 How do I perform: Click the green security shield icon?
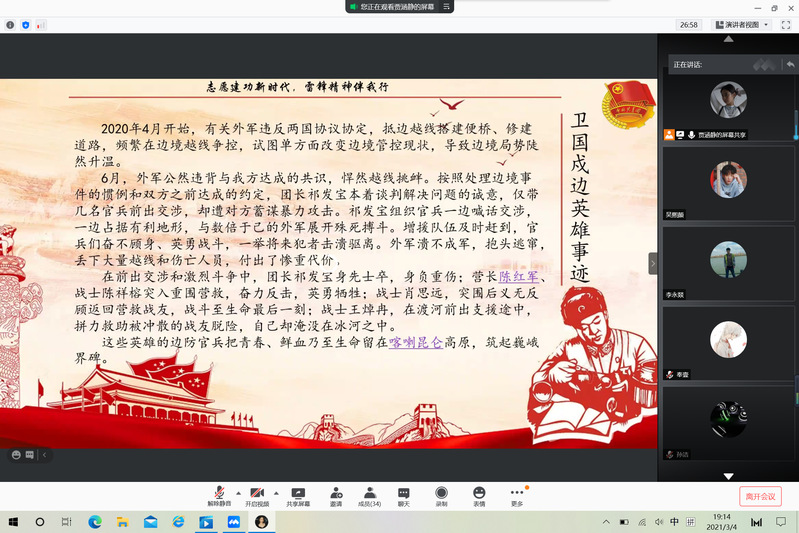tap(25, 24)
